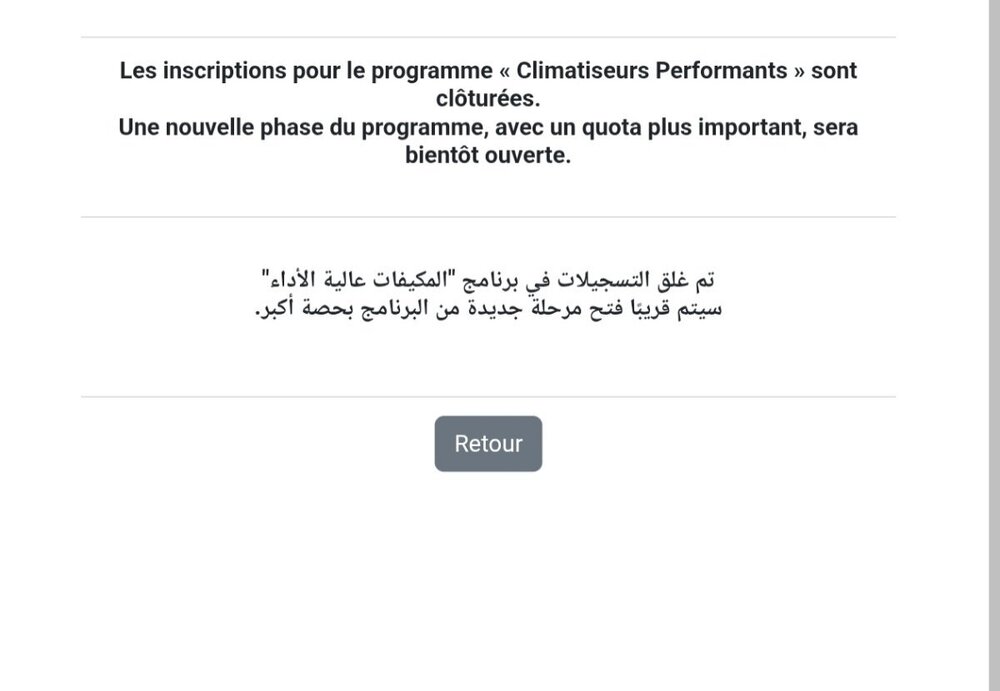Click the word "sera" in the French text
Viewport: 1000px width, 691px height.
pos(835,128)
